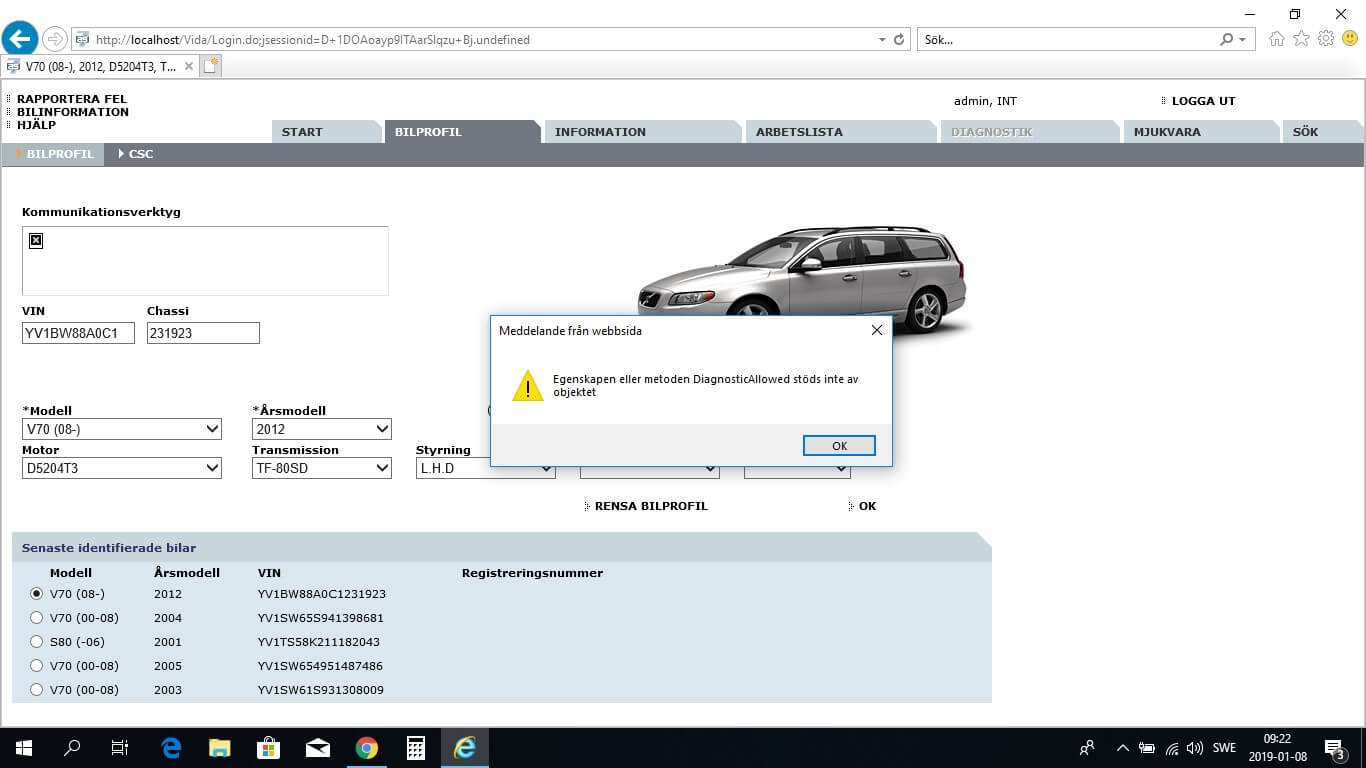1366x768 pixels.
Task: Click the browser forward arrow button
Action: 55,39
